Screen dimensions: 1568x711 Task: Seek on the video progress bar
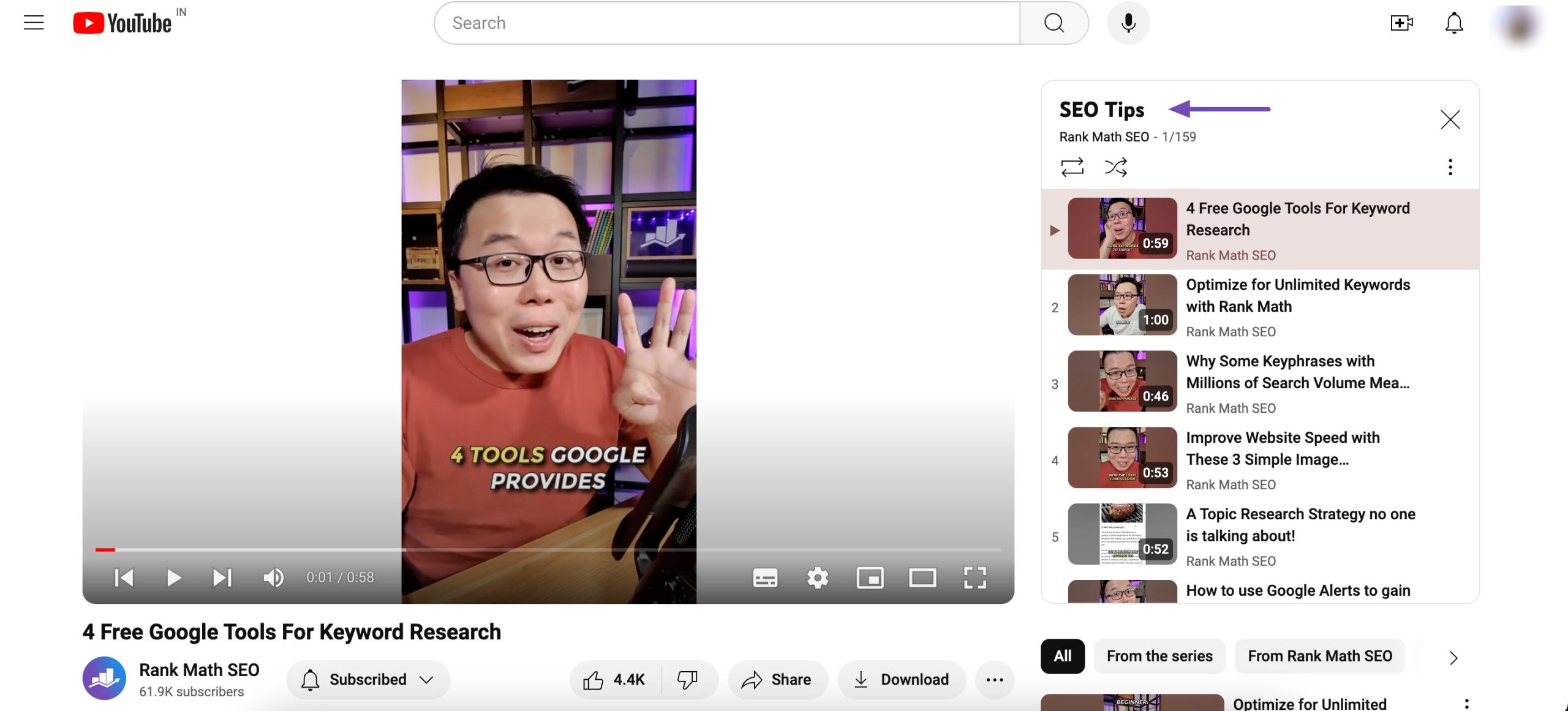(x=548, y=549)
